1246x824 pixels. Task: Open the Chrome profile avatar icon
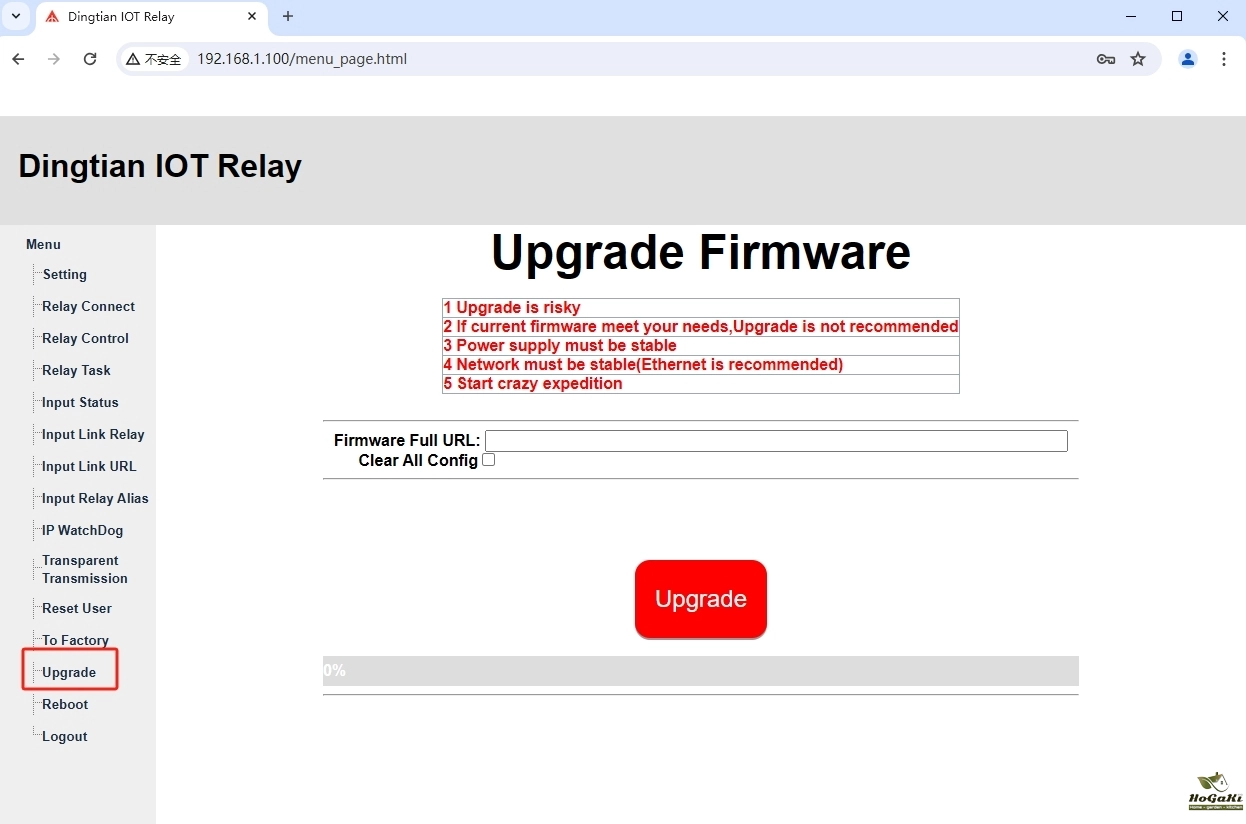1188,59
